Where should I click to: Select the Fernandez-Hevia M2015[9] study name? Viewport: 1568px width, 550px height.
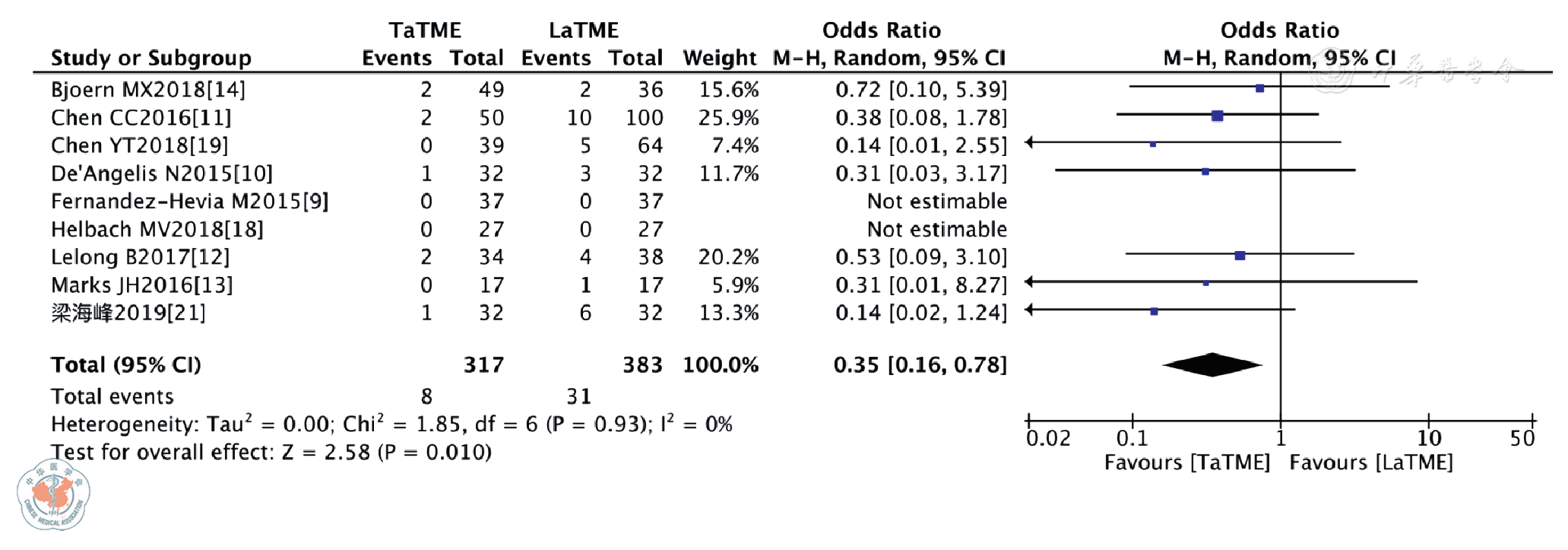point(189,202)
